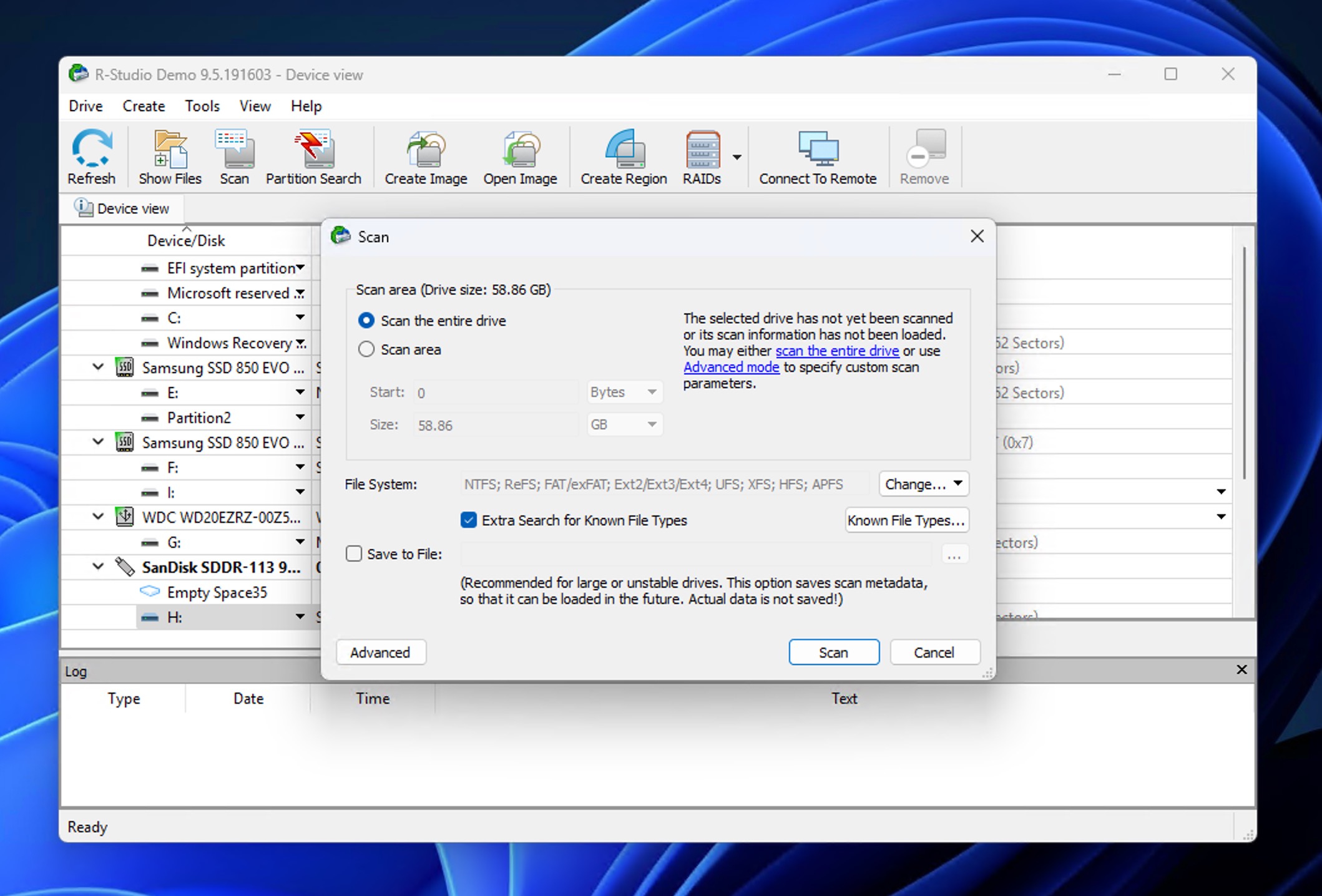Click the Create Image icon

pos(425,156)
